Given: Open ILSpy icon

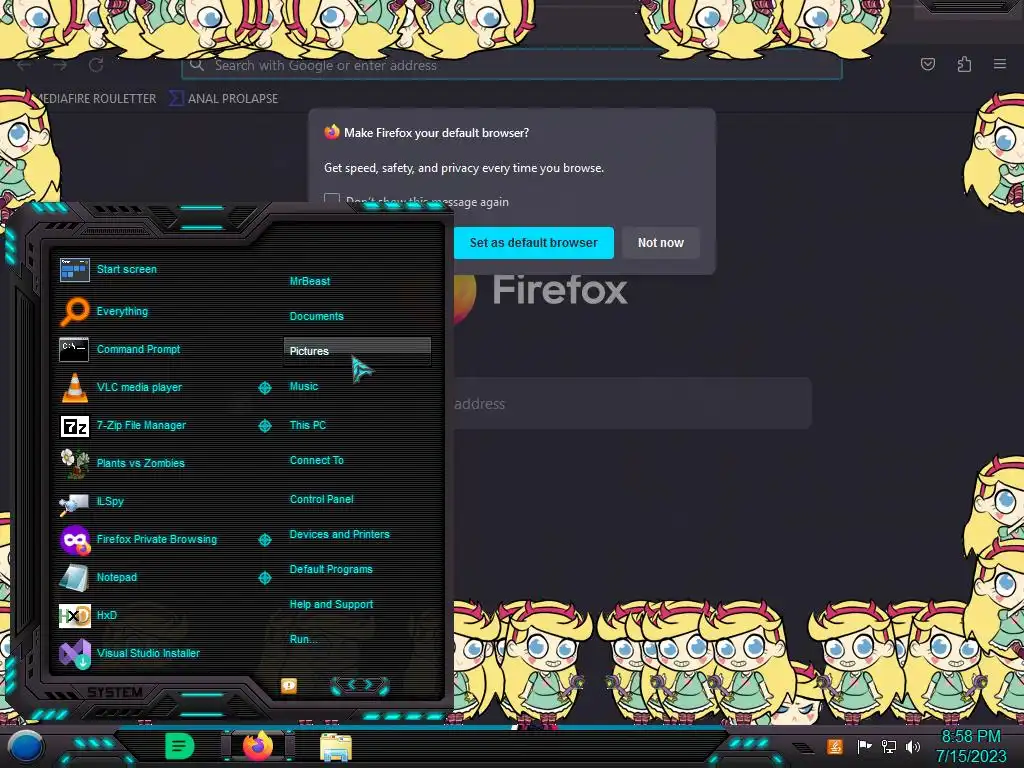Looking at the screenshot, I should [74, 503].
